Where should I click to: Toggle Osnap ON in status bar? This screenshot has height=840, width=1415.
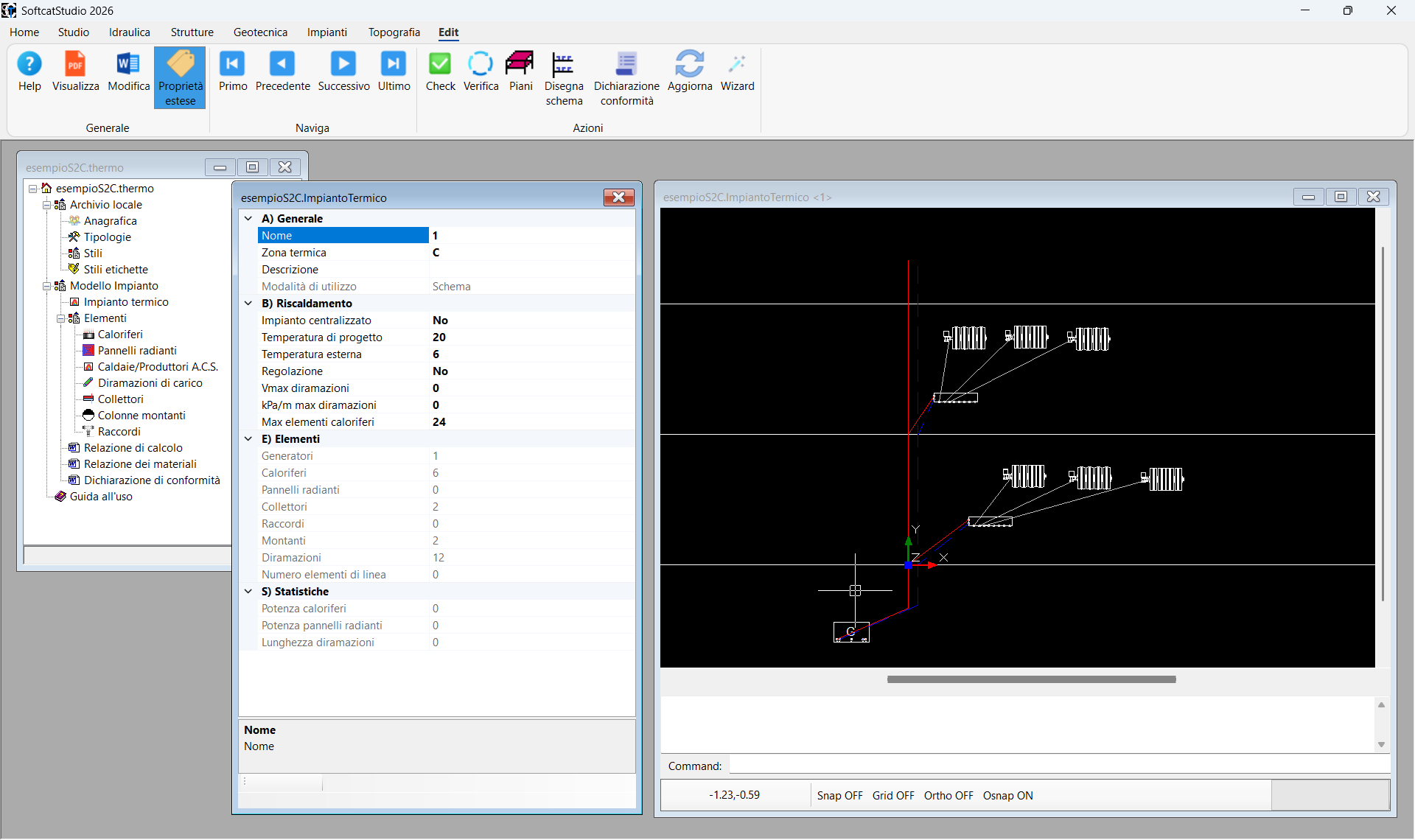coord(1007,796)
